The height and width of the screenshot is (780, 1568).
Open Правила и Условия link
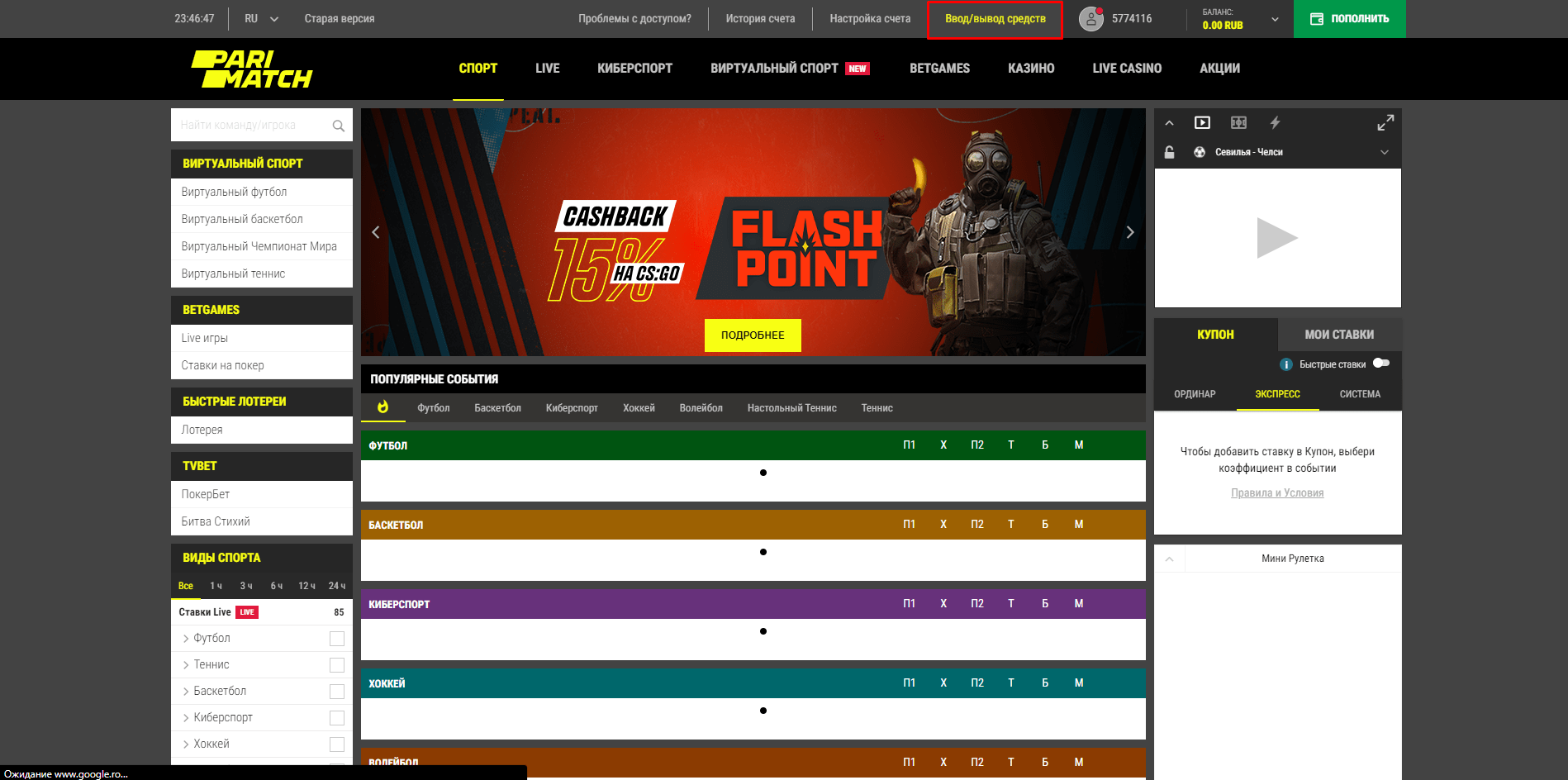pyautogui.click(x=1277, y=493)
